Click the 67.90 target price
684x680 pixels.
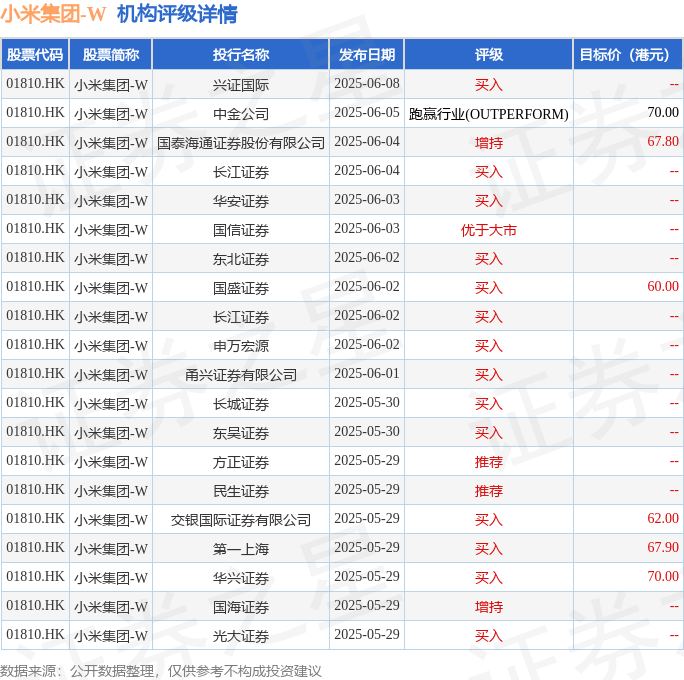pos(663,547)
